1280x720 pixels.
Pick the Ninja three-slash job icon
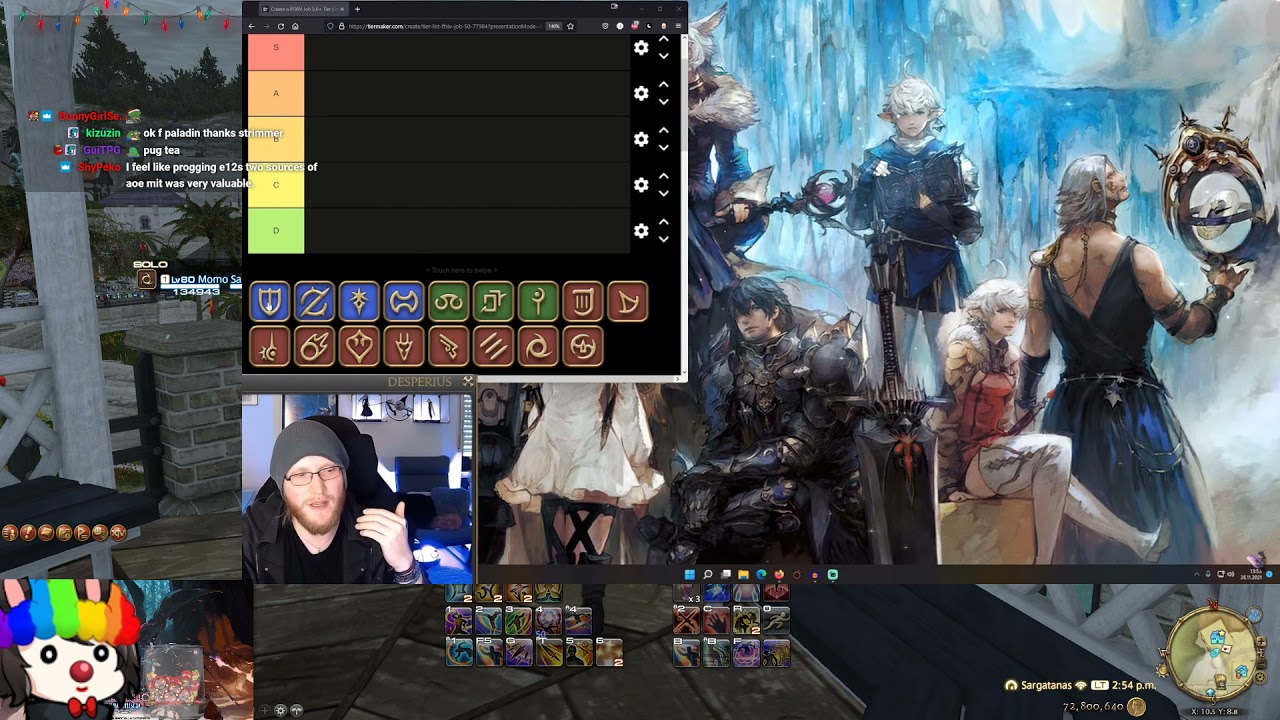(x=493, y=347)
